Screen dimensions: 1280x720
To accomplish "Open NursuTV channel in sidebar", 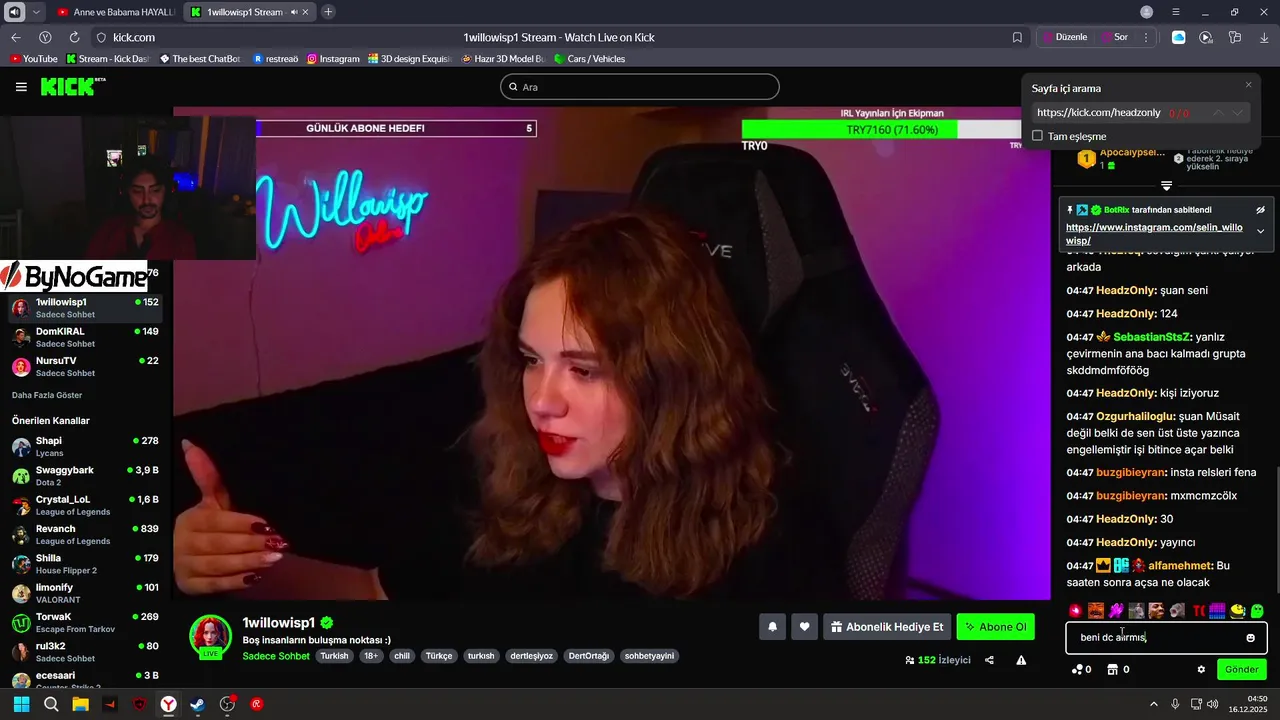I will (x=84, y=366).
